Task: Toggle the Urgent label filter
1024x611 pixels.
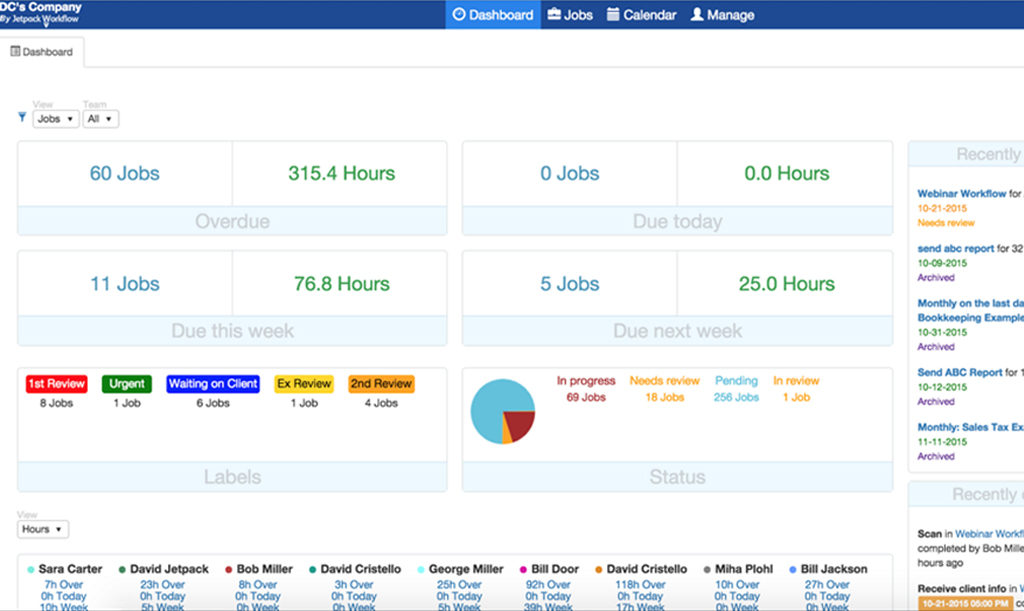Action: point(126,383)
